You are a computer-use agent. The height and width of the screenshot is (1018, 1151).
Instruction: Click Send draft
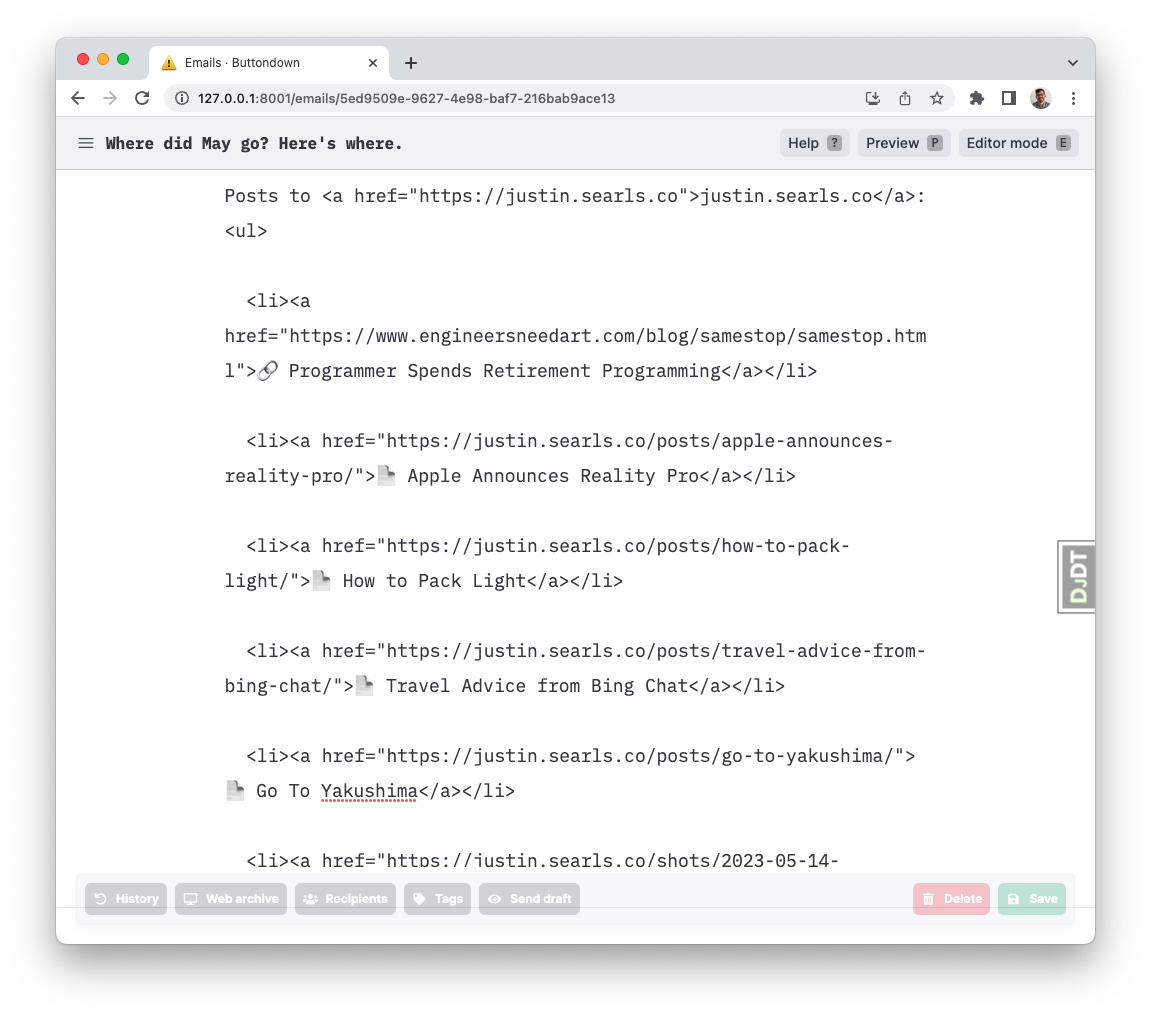[529, 899]
